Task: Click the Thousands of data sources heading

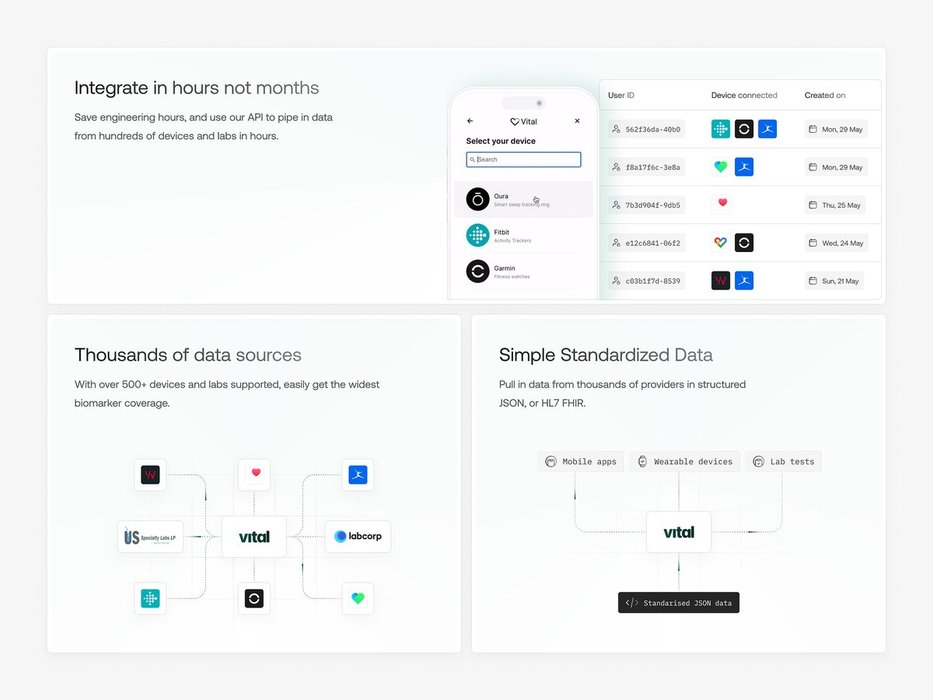Action: pos(188,355)
